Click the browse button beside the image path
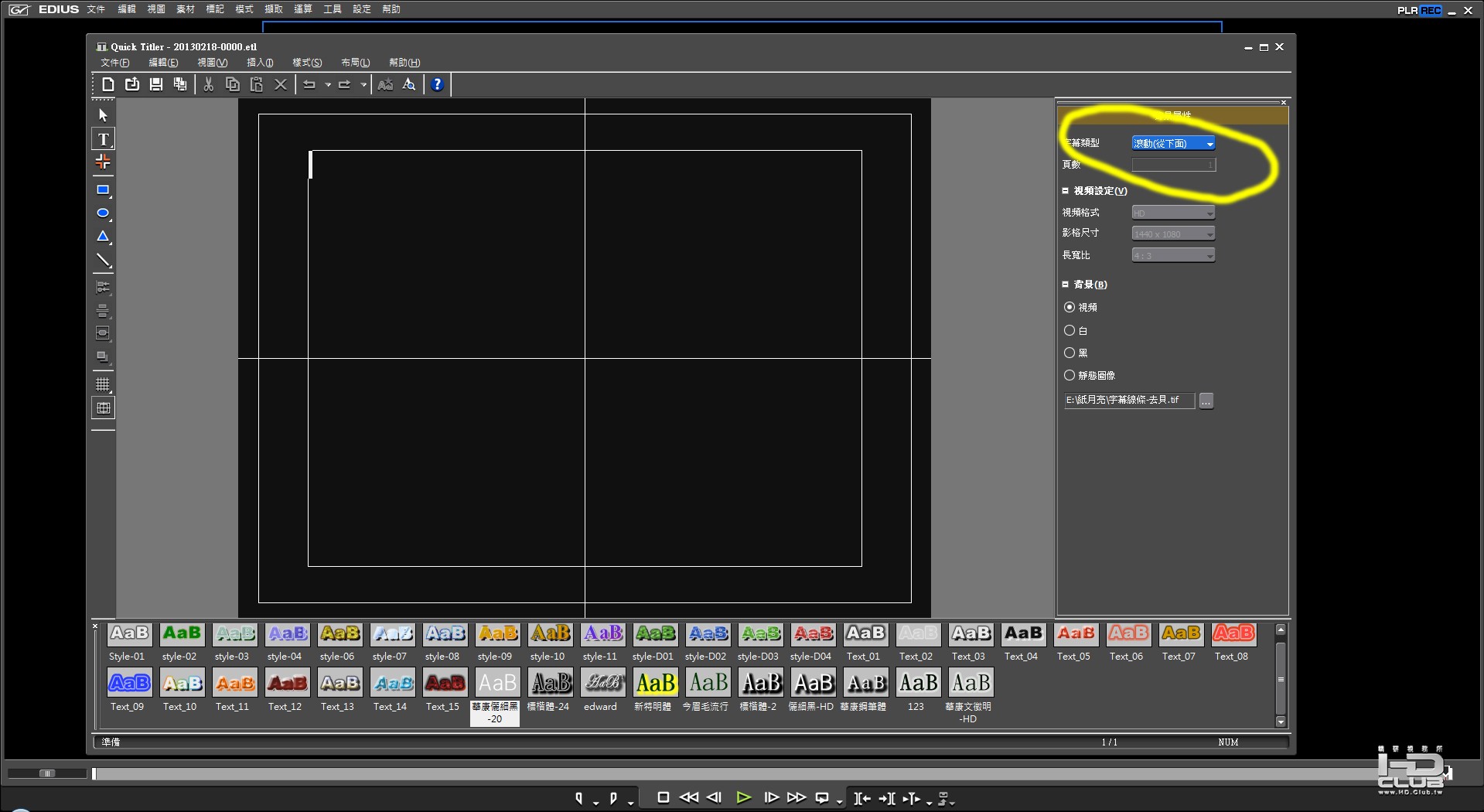Viewport: 1484px width, 812px height. [1206, 401]
